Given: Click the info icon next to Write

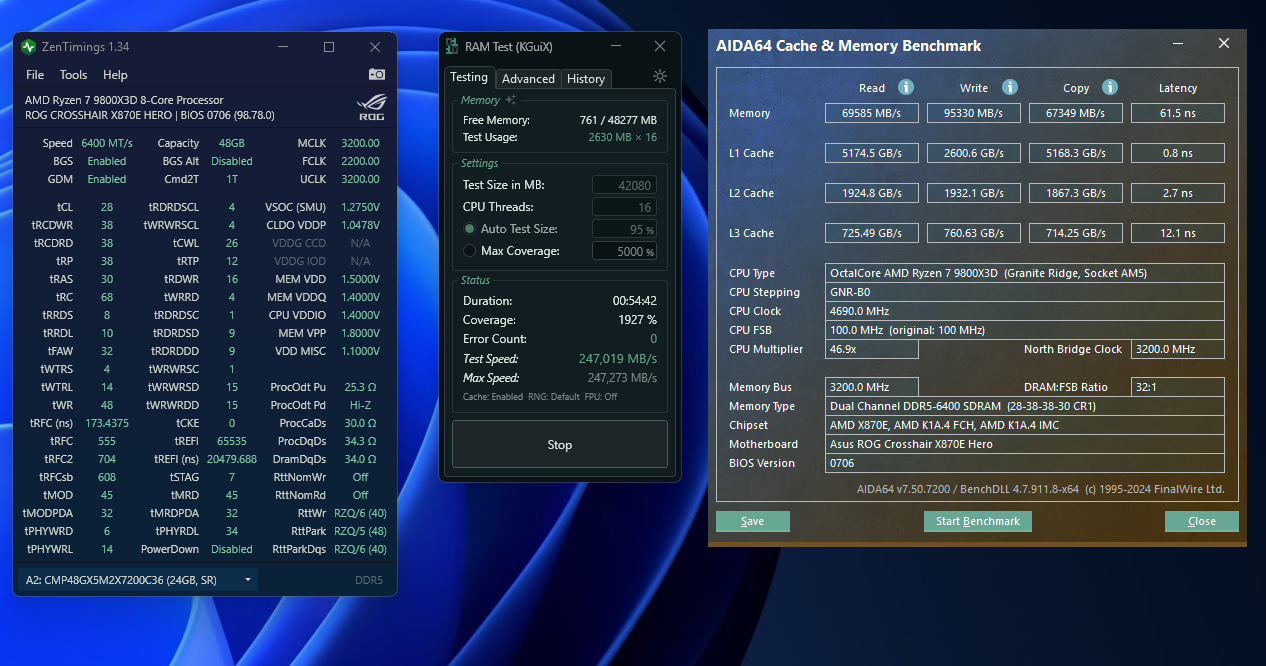Looking at the screenshot, I should click(1010, 88).
